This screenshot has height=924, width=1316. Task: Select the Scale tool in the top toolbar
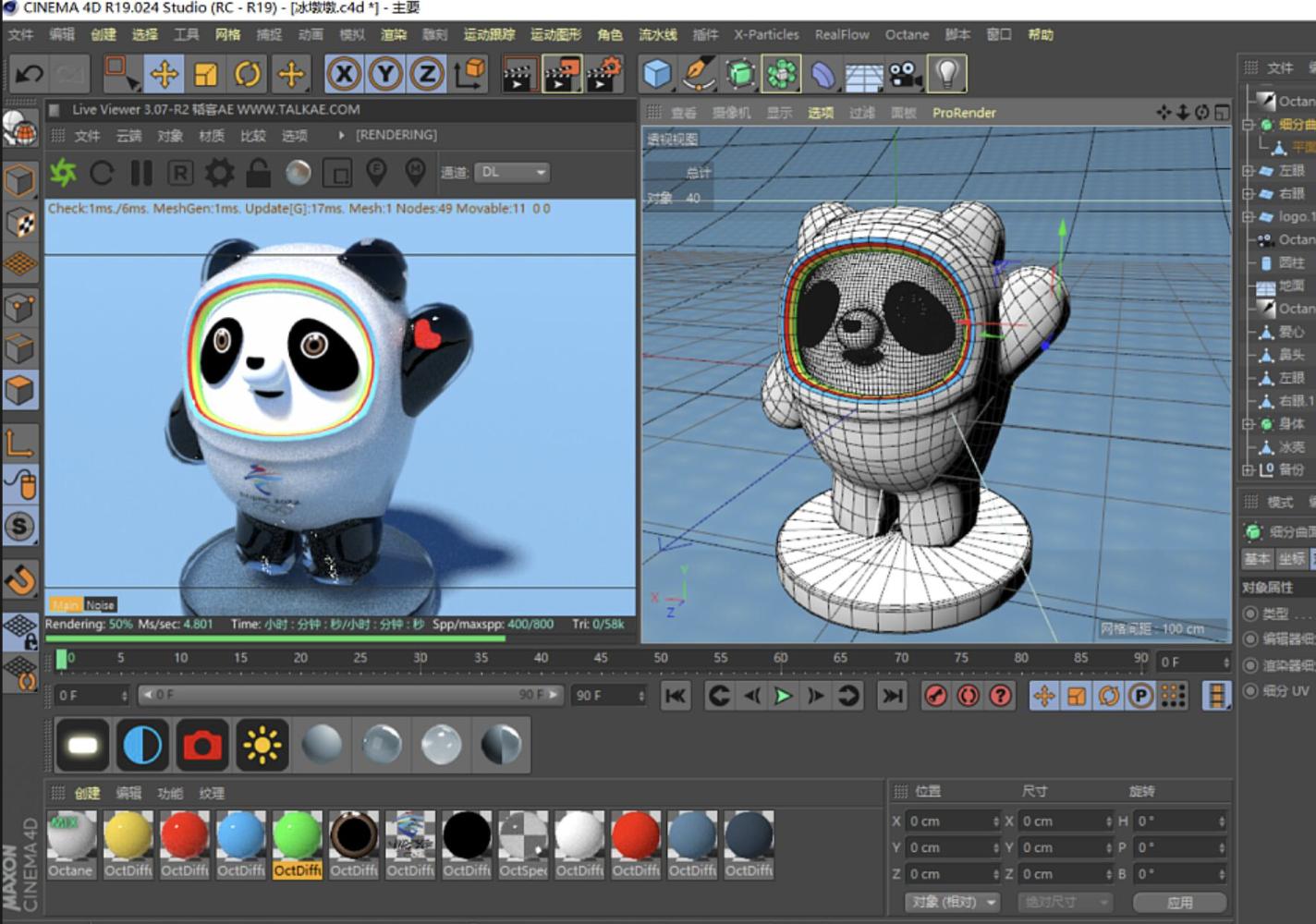click(205, 73)
